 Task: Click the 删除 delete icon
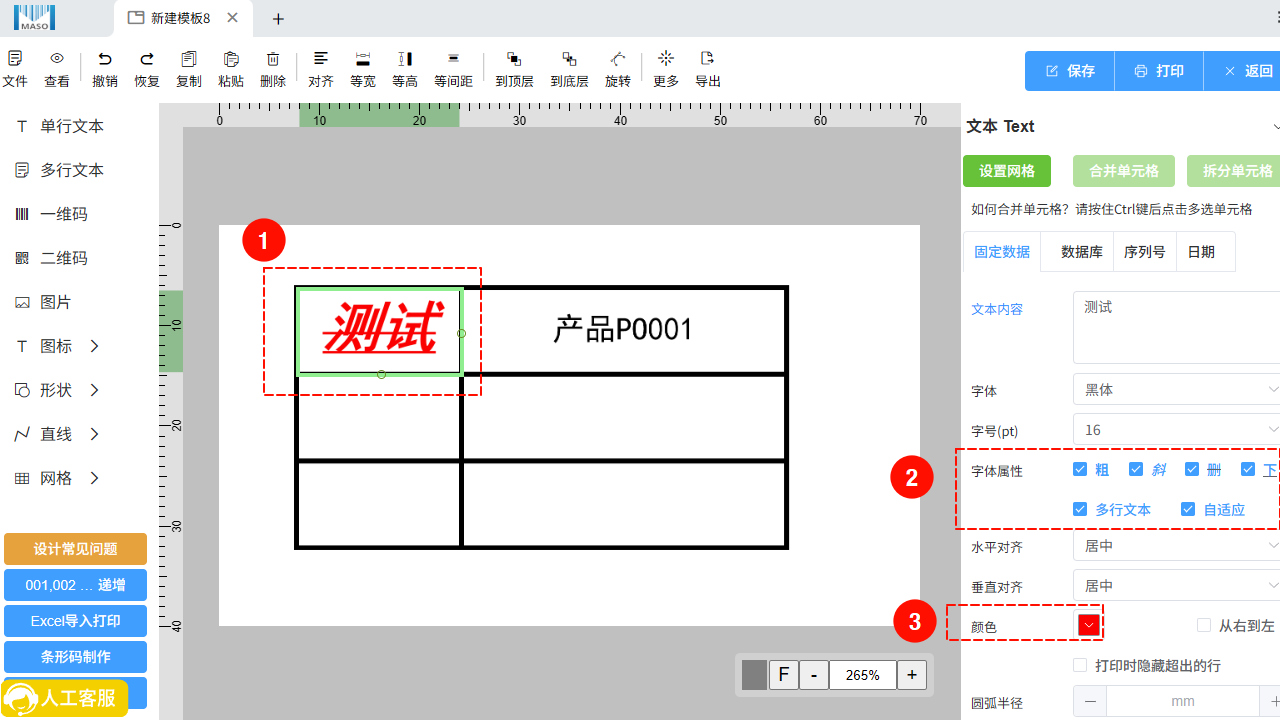point(273,68)
